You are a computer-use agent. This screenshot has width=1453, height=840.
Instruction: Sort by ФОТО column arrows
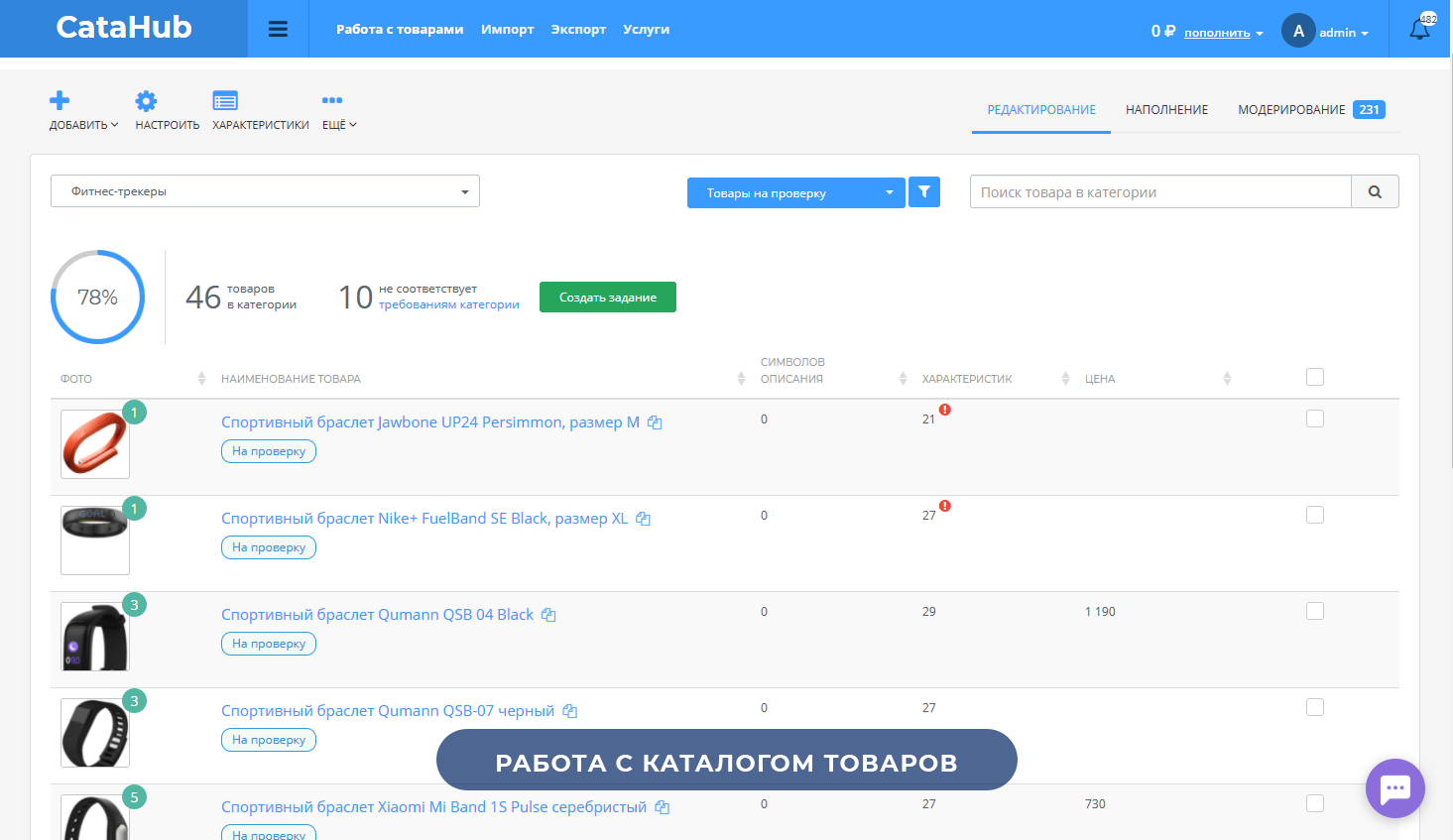201,379
